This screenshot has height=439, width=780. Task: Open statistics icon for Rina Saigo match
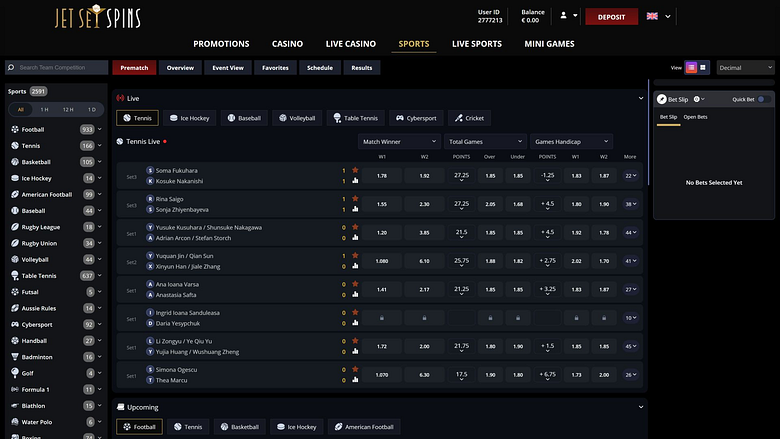pyautogui.click(x=355, y=209)
